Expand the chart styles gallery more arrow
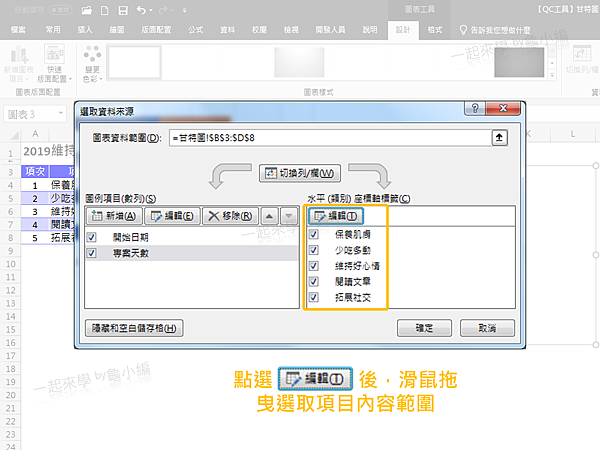Screen dimensions: 600x450 [x=552, y=75]
